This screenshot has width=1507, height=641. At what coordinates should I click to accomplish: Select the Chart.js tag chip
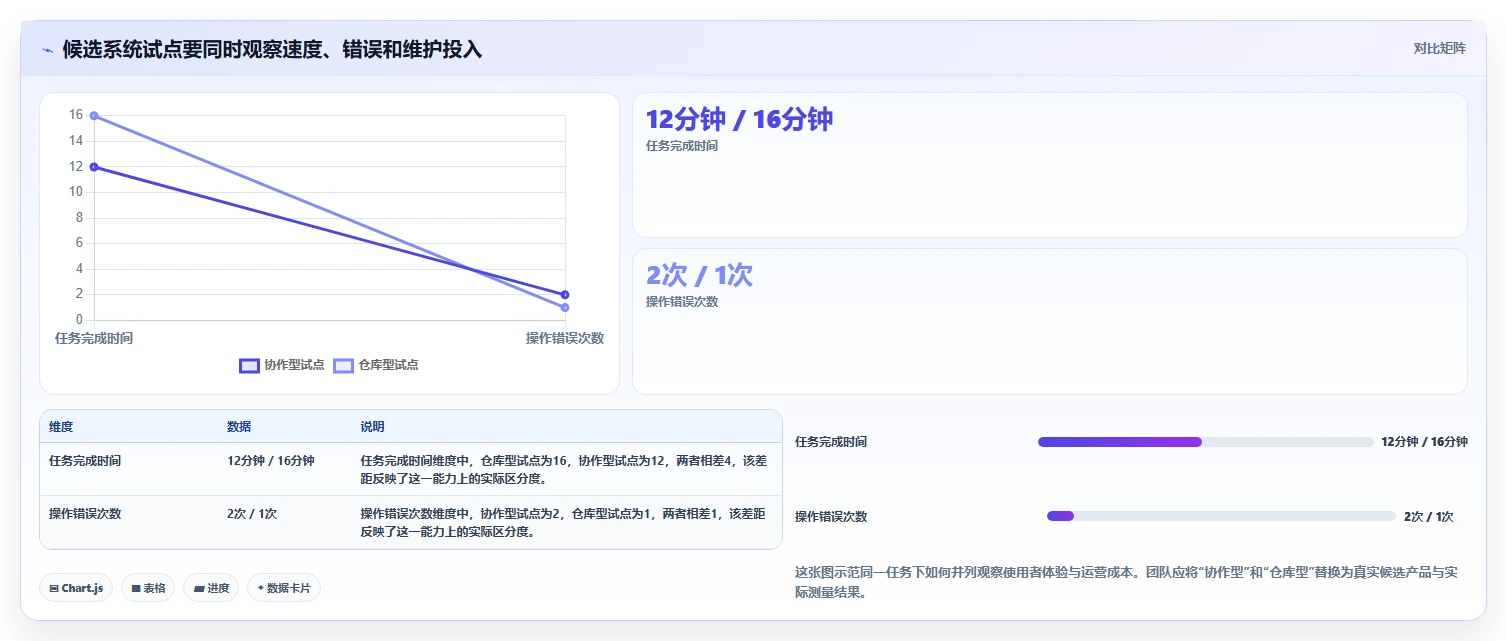point(76,588)
